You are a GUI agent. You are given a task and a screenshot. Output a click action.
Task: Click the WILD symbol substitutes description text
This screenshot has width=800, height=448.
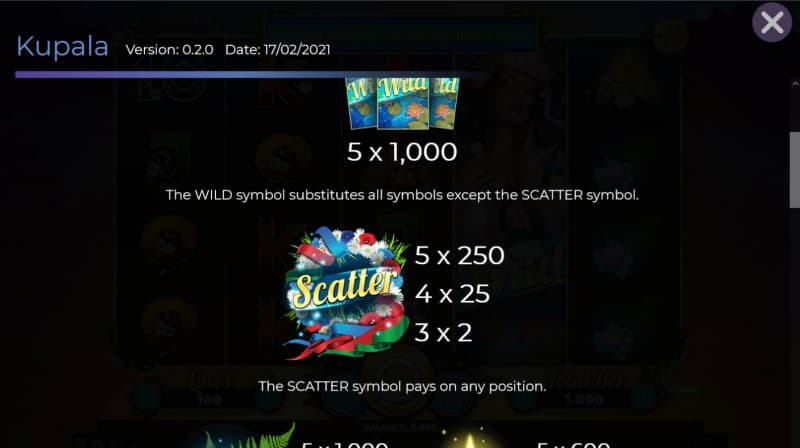[x=402, y=195]
